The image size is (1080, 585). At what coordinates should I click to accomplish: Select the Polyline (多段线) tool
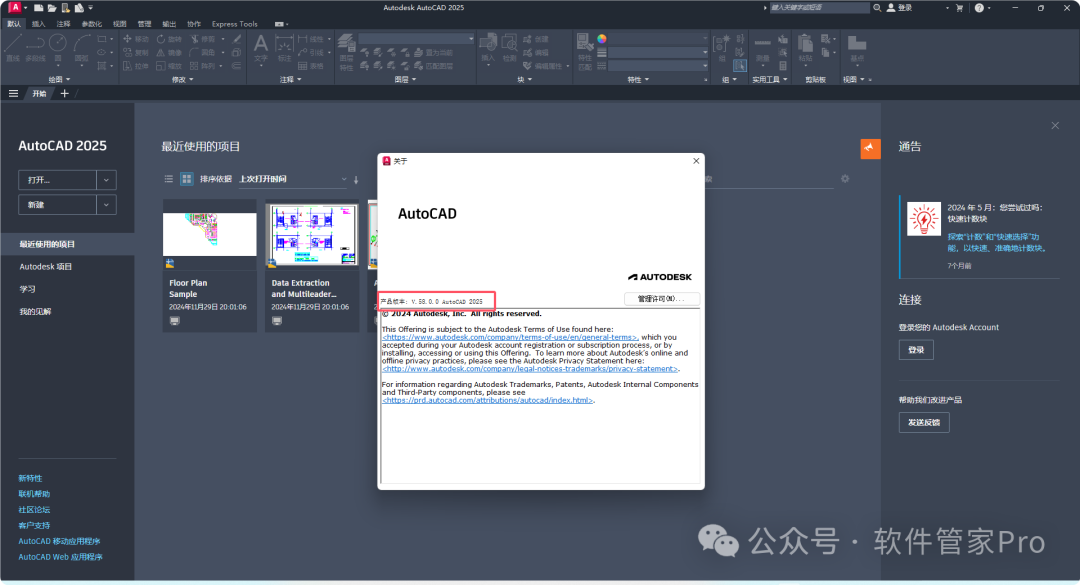click(x=35, y=47)
